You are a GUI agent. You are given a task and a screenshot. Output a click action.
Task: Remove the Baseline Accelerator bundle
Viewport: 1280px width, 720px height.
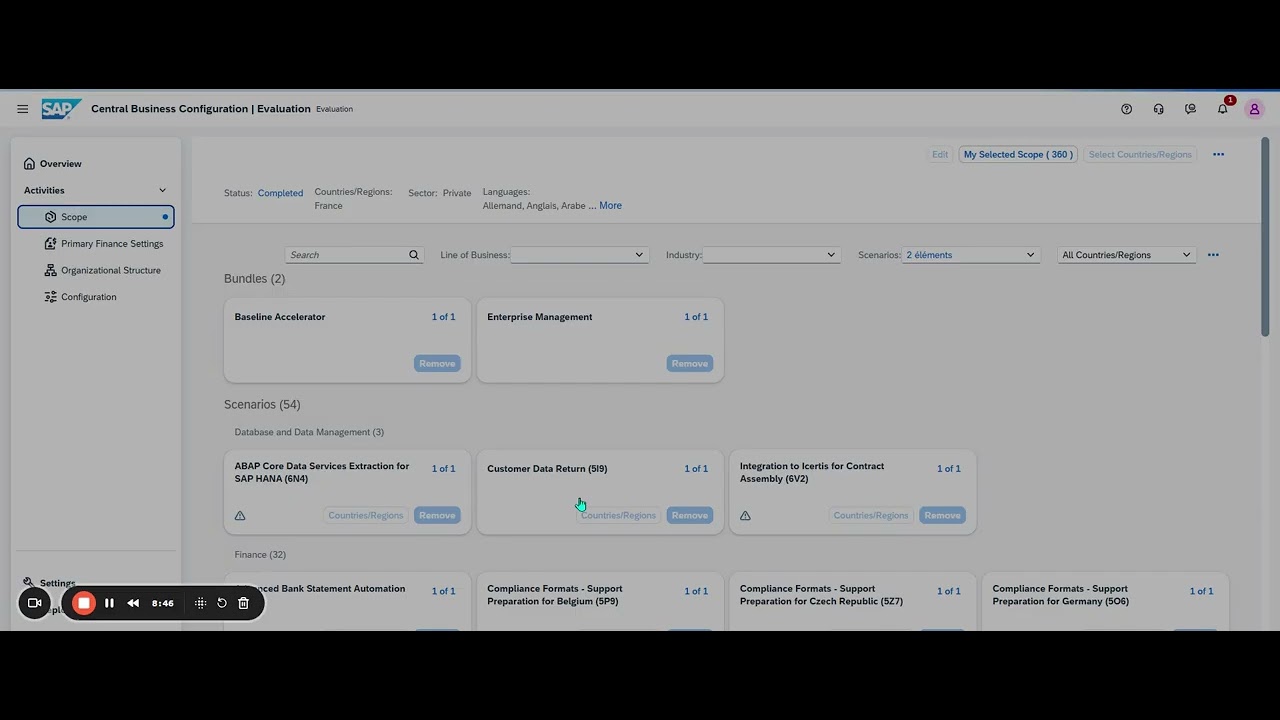(437, 364)
